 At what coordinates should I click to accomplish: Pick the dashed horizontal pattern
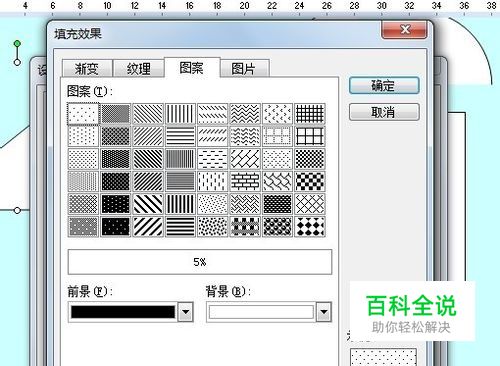pyautogui.click(x=213, y=159)
